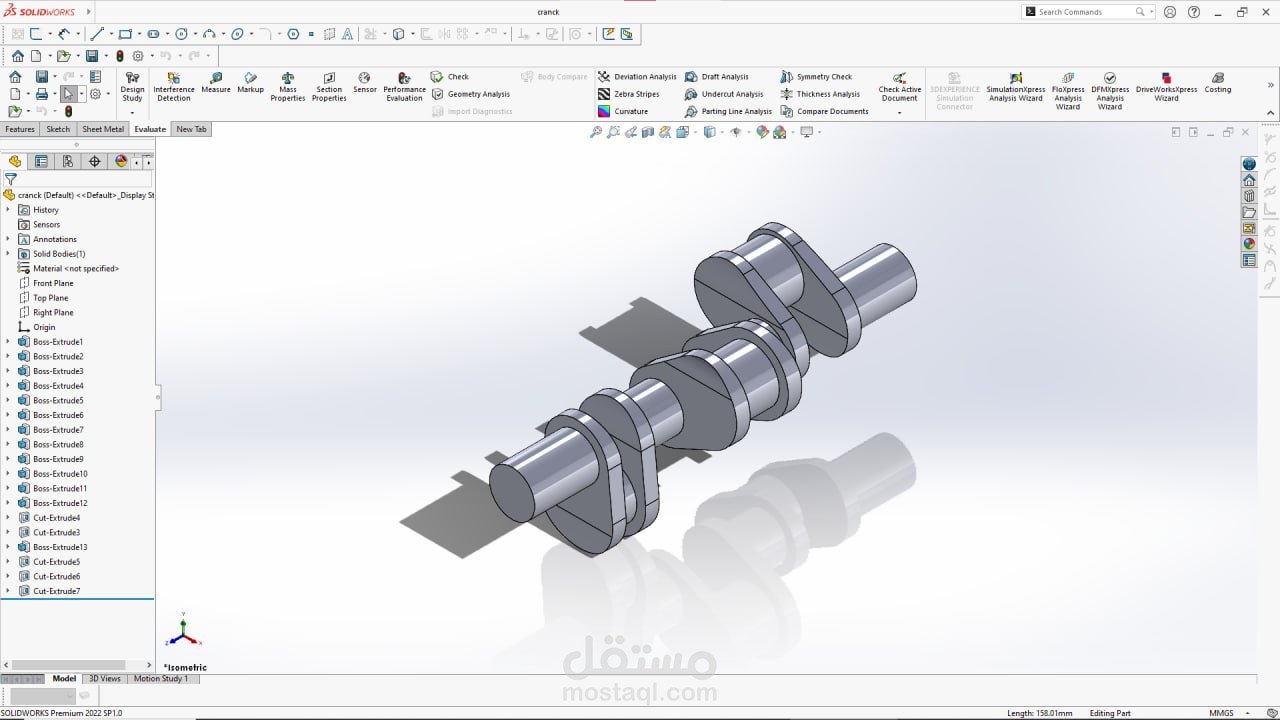Open the Design Study dropdown arrow
1280x720 pixels.
132,112
